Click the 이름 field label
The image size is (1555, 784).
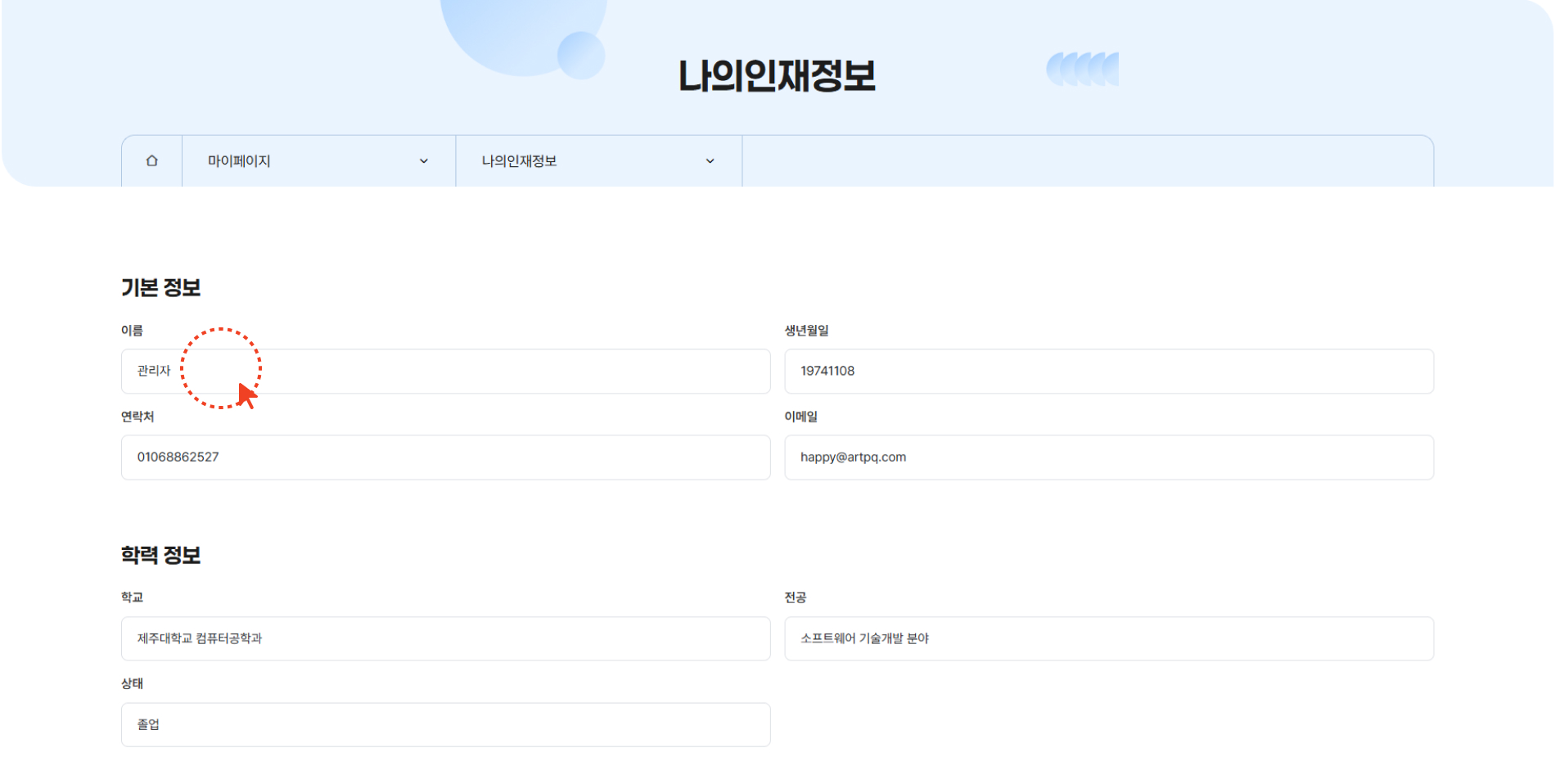(x=133, y=329)
